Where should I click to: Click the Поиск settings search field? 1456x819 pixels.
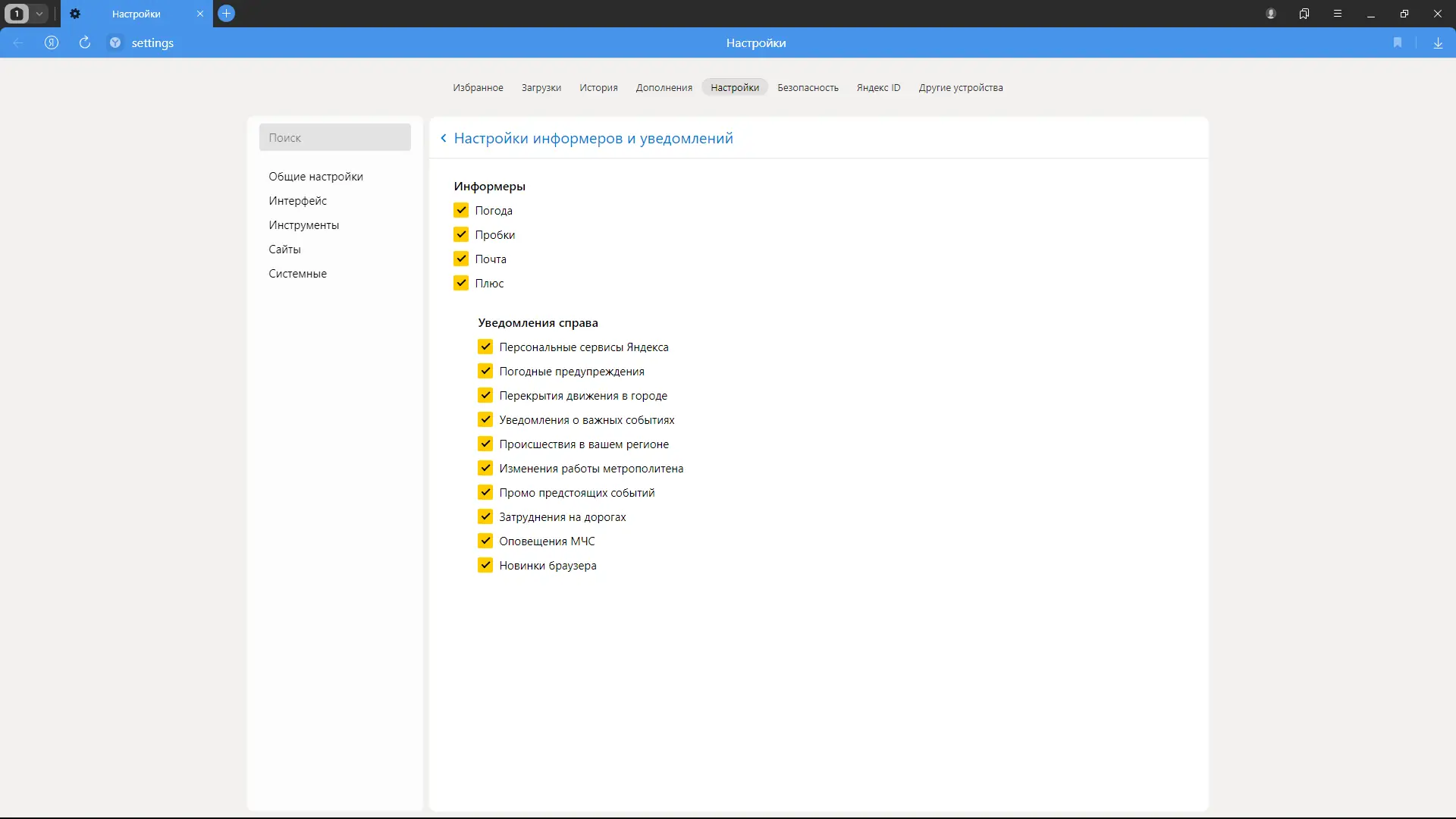point(334,137)
